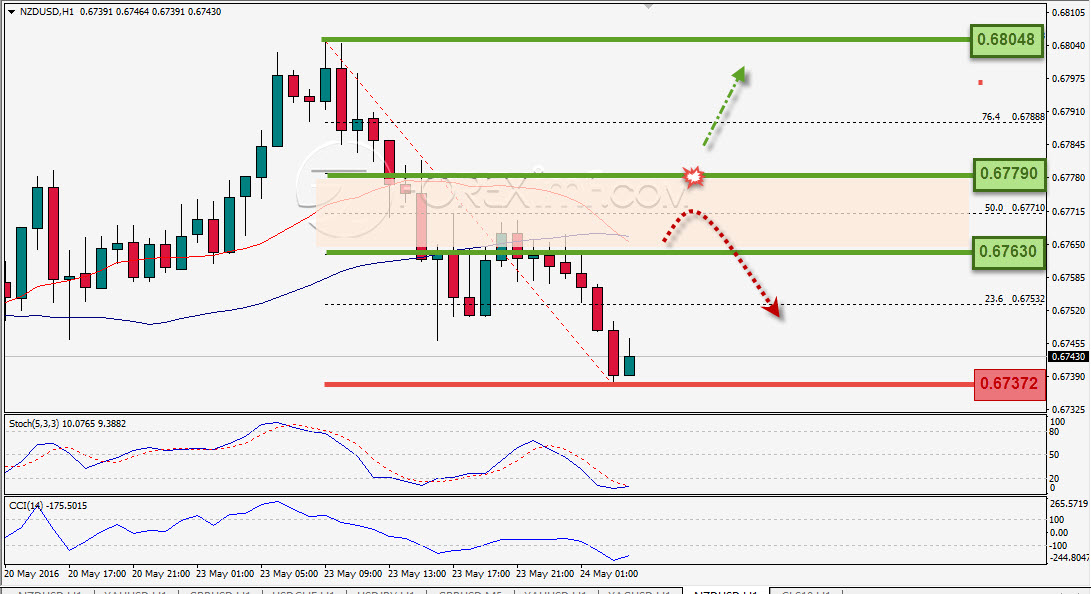Switch to the USDJPY,H1 chart tab
1091x594 pixels.
(385, 592)
